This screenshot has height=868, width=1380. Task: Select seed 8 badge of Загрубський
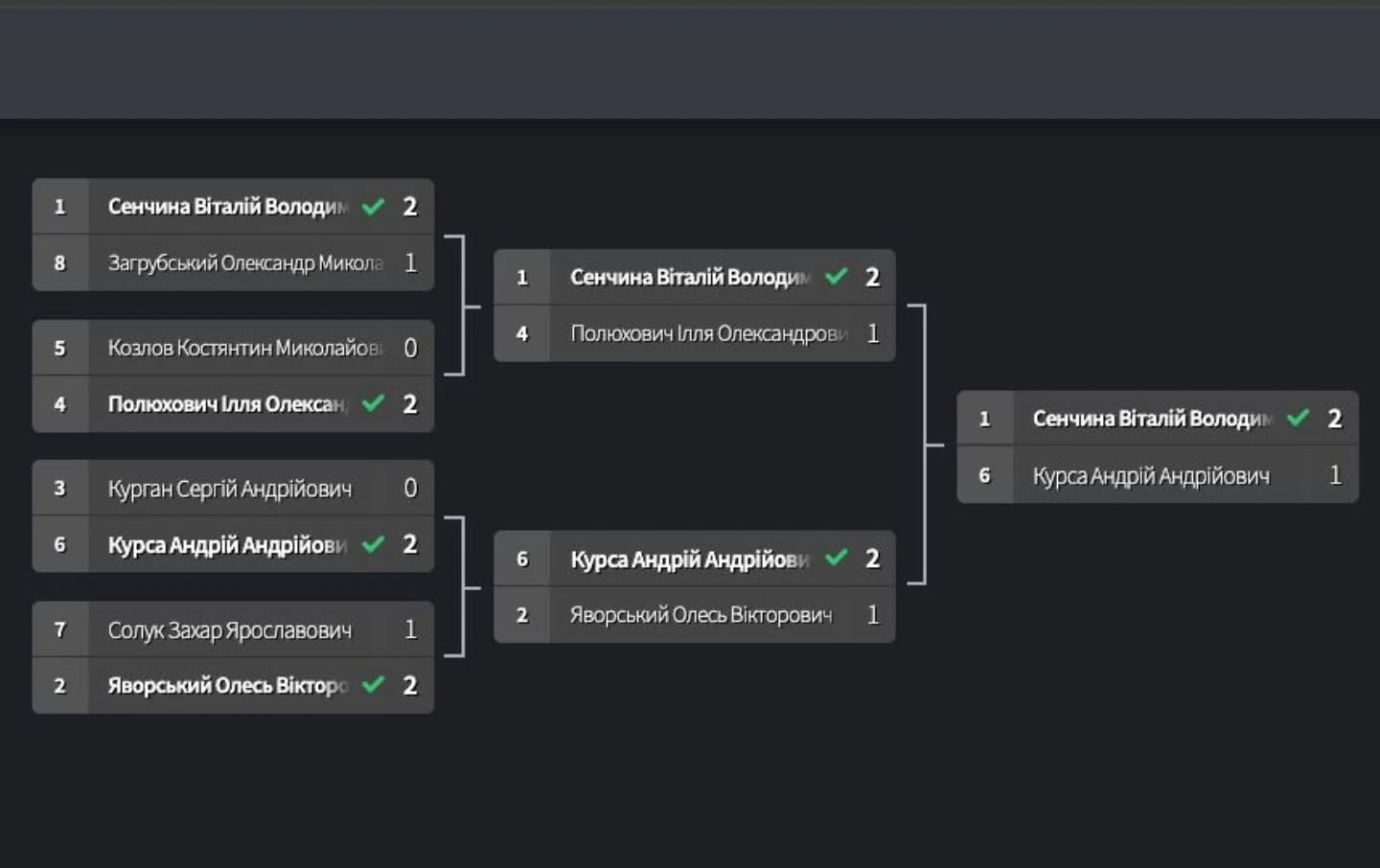(60, 263)
